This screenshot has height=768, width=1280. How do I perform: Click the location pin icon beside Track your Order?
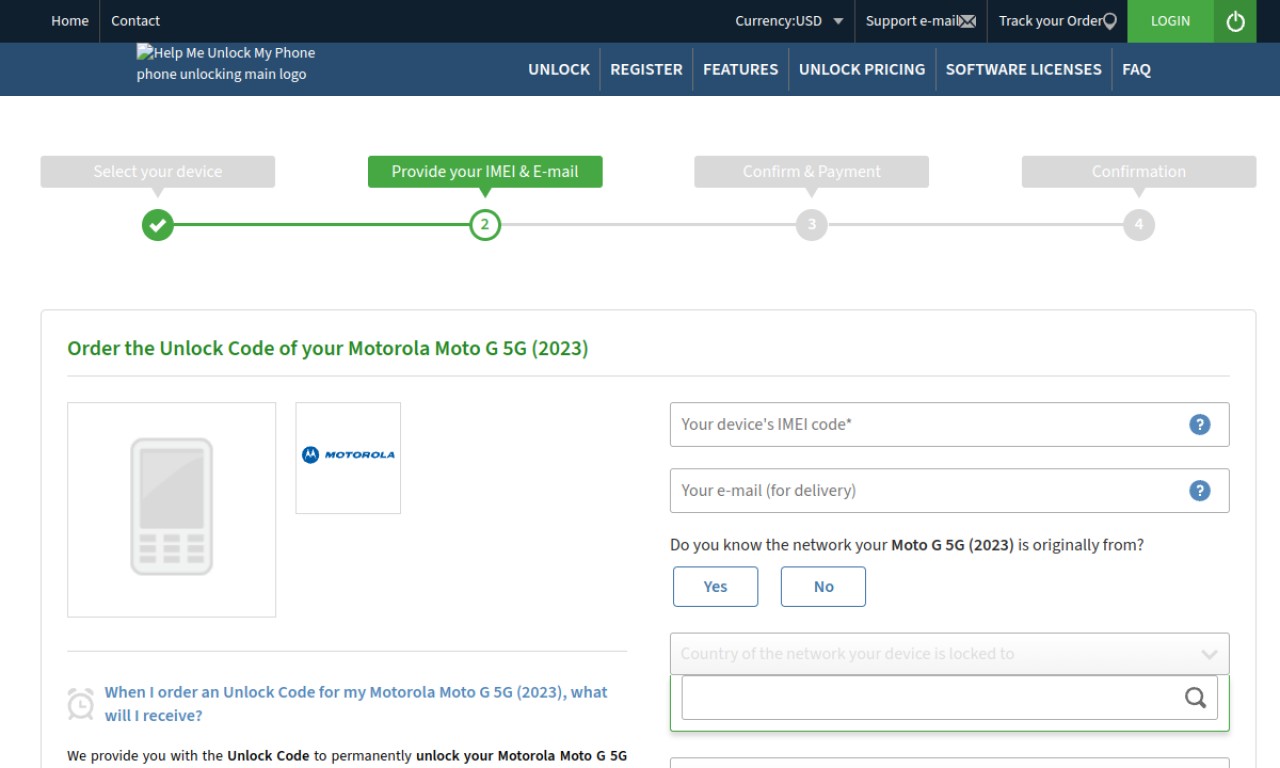pyautogui.click(x=1109, y=21)
